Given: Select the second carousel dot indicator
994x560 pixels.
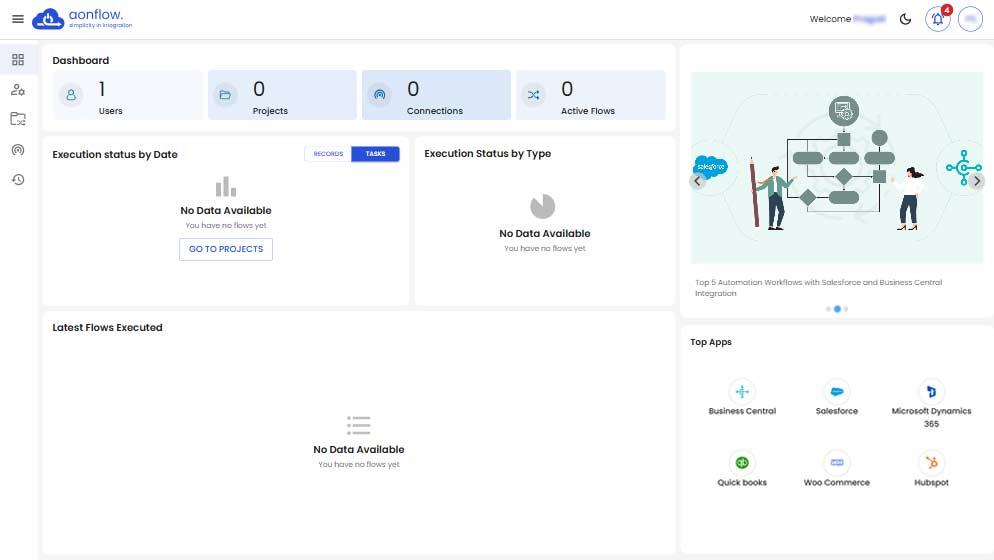Looking at the screenshot, I should (x=837, y=309).
